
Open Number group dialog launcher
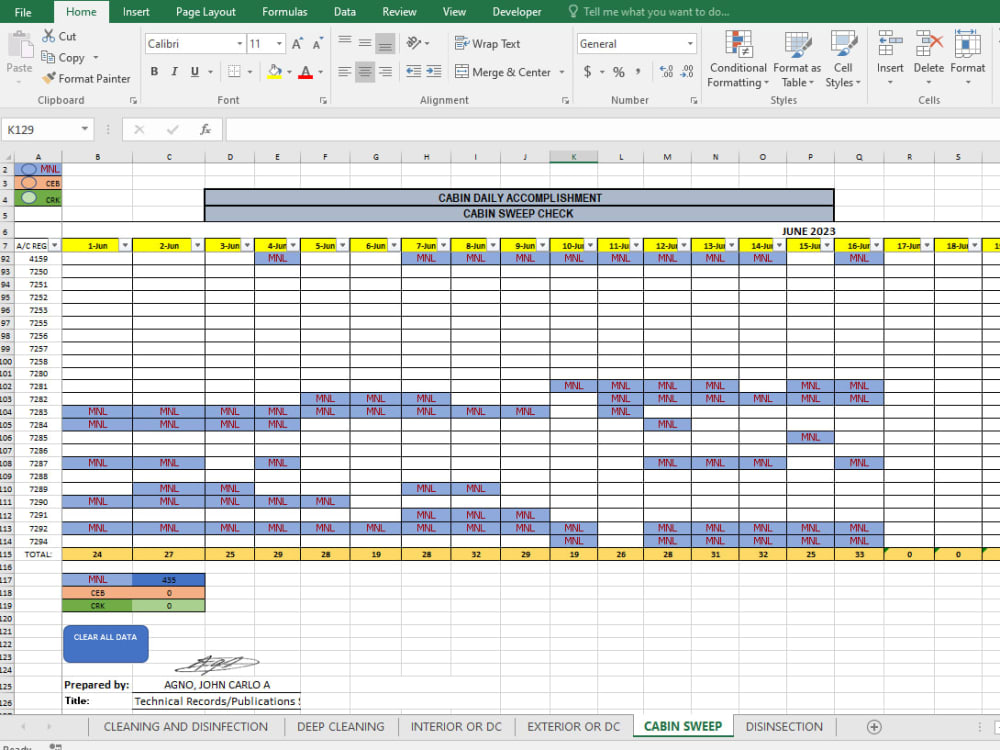tap(694, 101)
